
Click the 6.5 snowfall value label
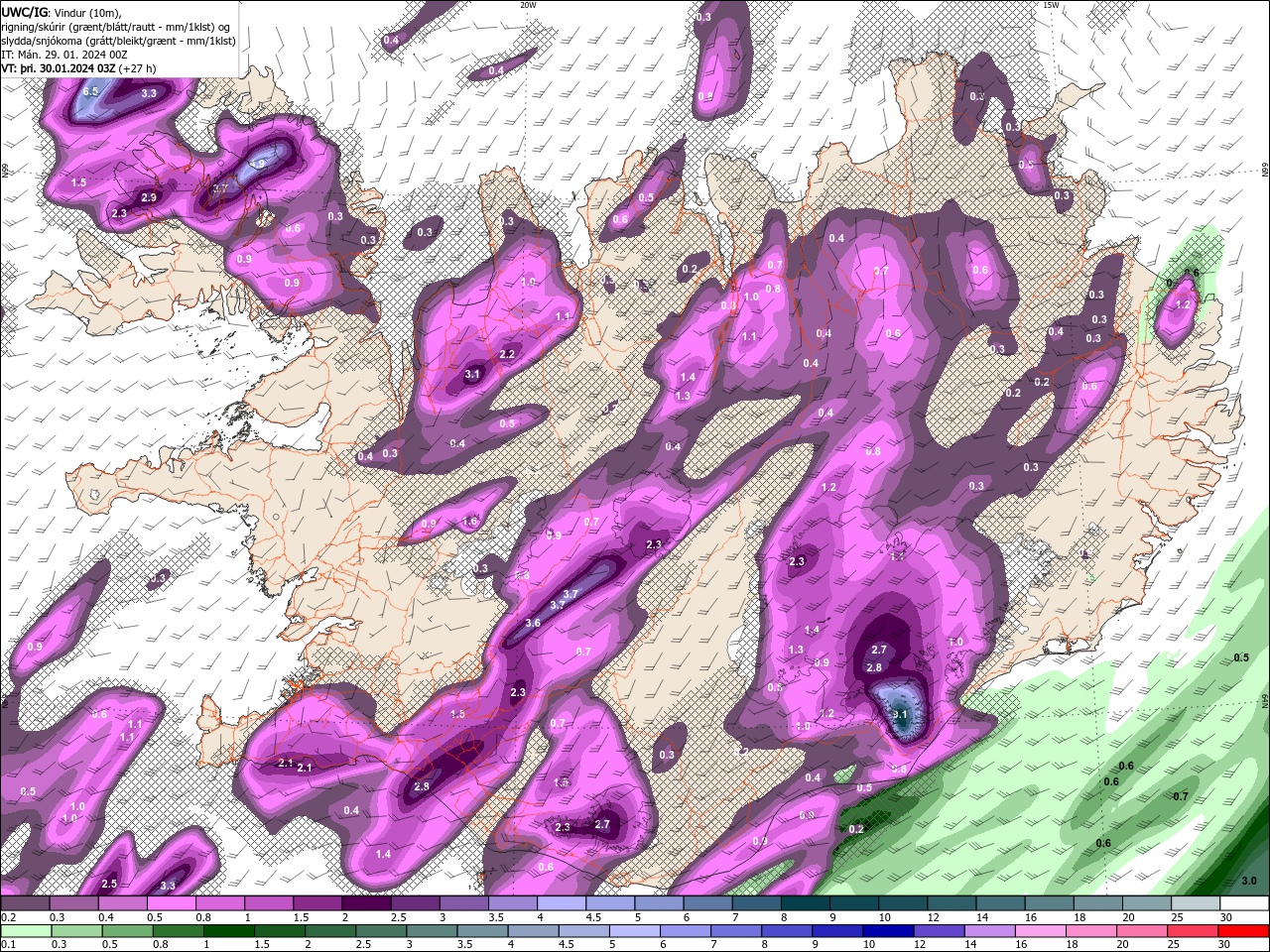(90, 91)
